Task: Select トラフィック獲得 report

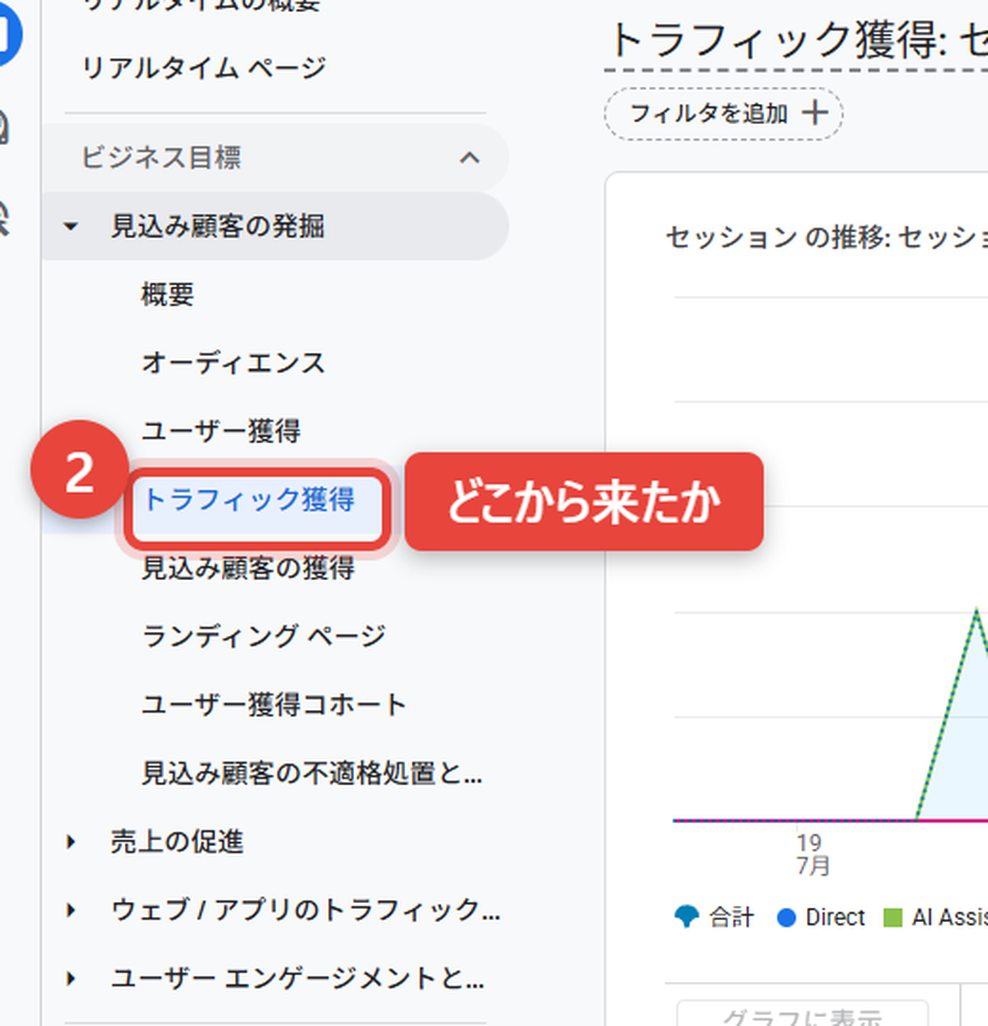Action: tap(249, 500)
